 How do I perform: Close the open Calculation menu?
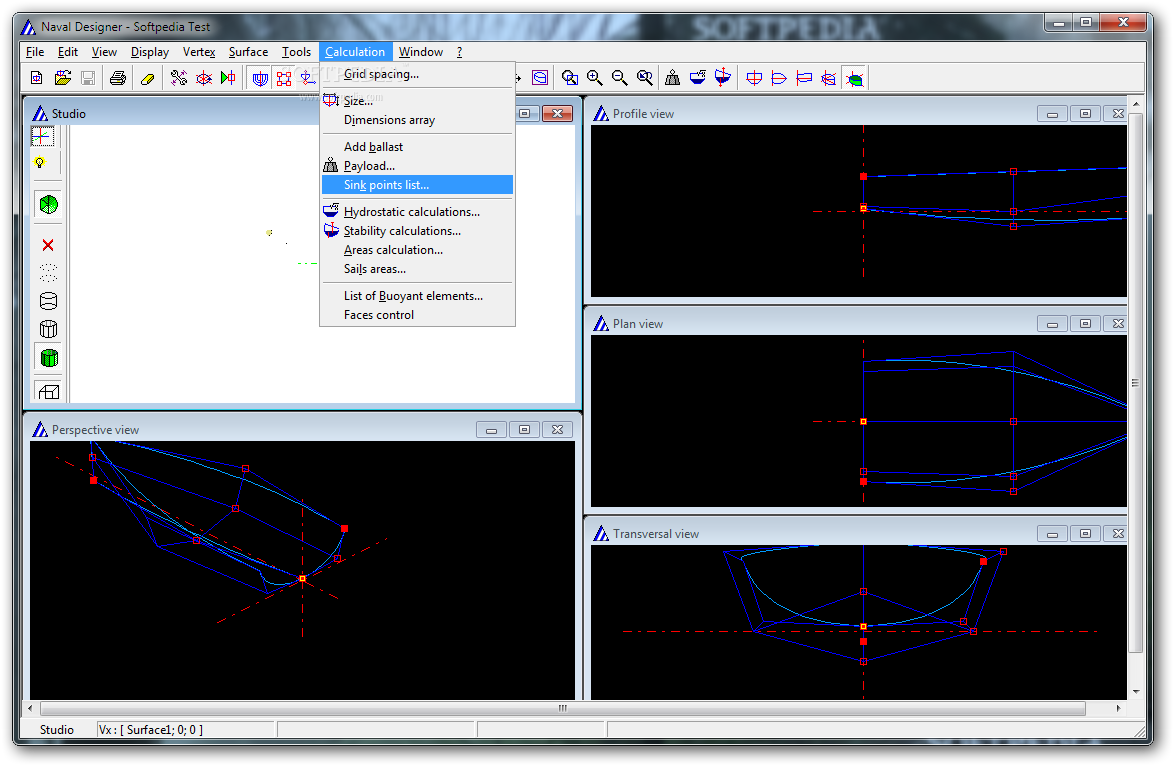coord(355,52)
